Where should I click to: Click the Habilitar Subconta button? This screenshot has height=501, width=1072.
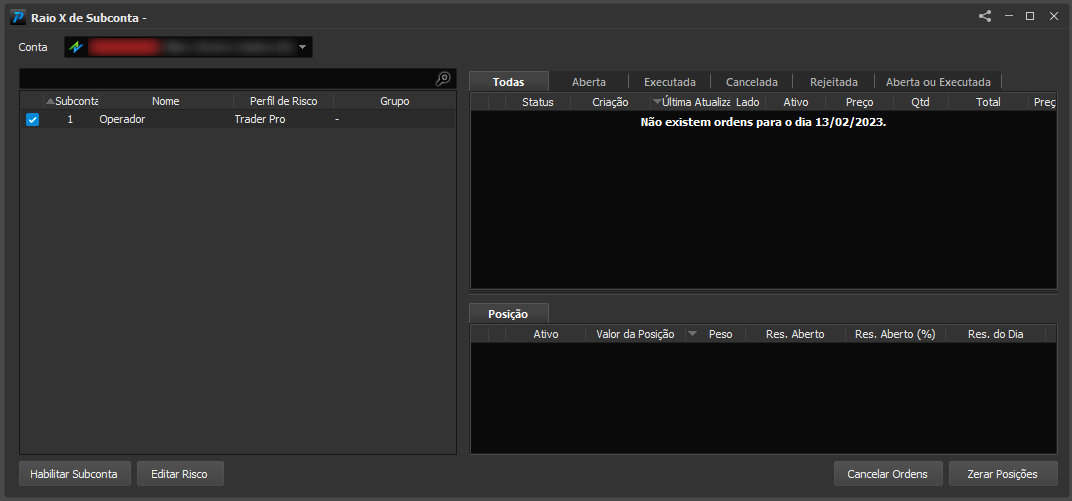point(74,474)
